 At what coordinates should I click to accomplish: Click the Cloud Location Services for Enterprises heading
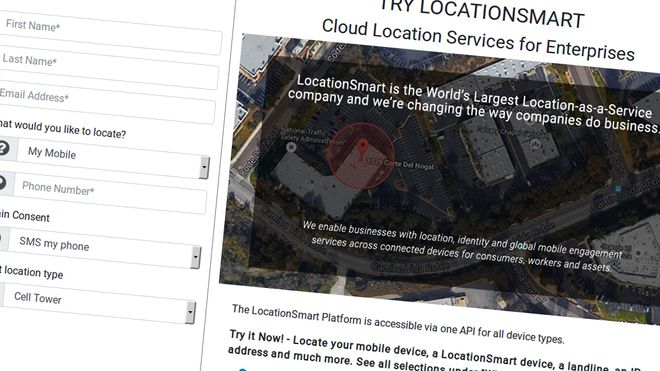pyautogui.click(x=478, y=40)
